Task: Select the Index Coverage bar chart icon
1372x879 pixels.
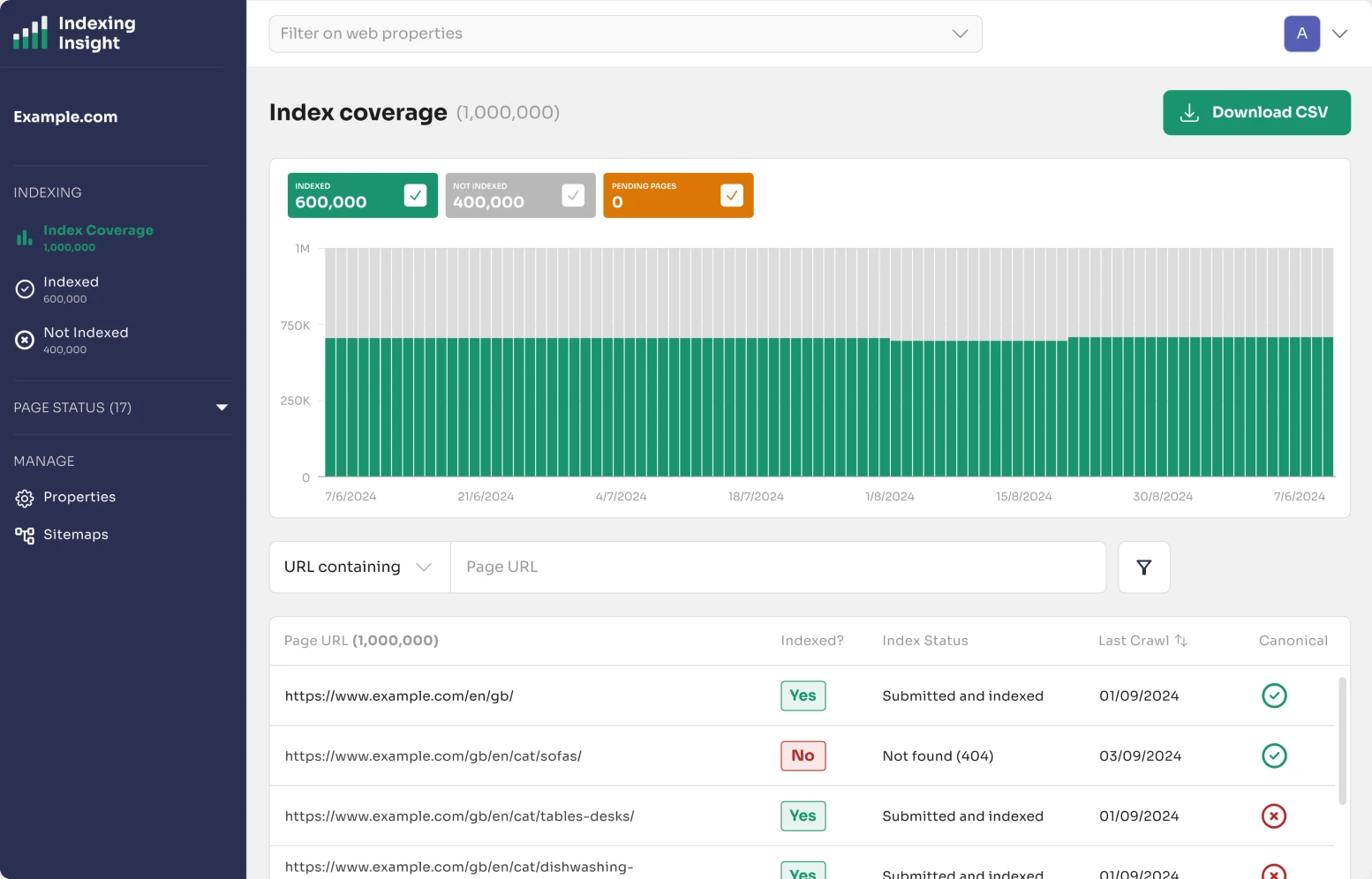Action: [x=24, y=237]
